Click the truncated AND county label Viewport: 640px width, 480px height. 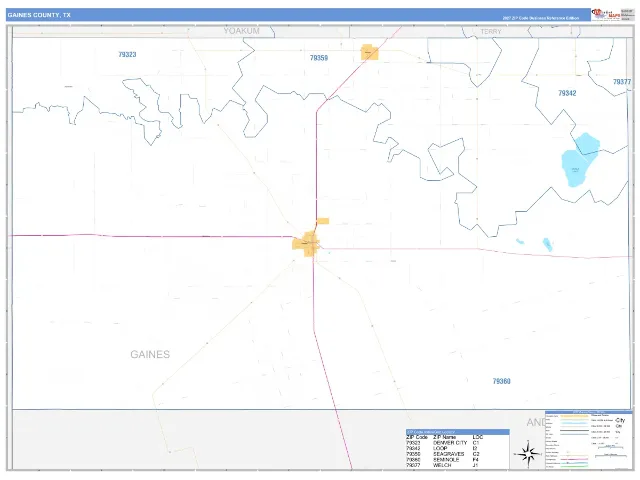click(536, 422)
